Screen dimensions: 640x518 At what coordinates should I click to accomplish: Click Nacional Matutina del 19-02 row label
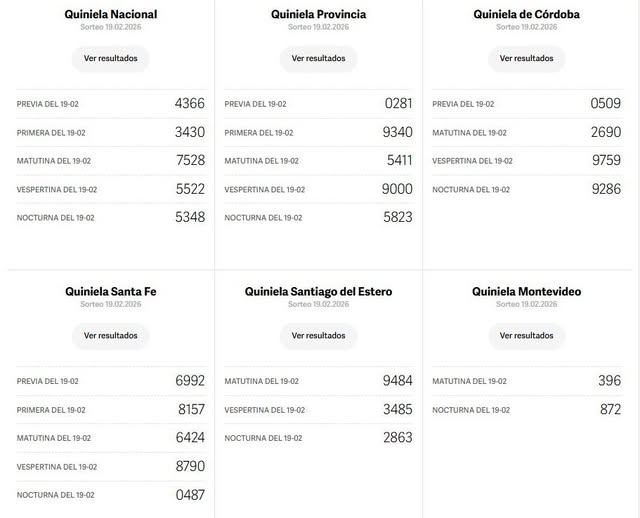click(x=54, y=161)
